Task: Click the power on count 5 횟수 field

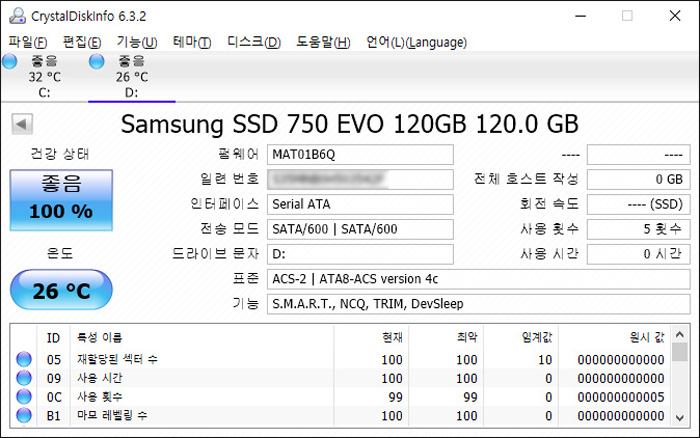Action: [x=638, y=229]
